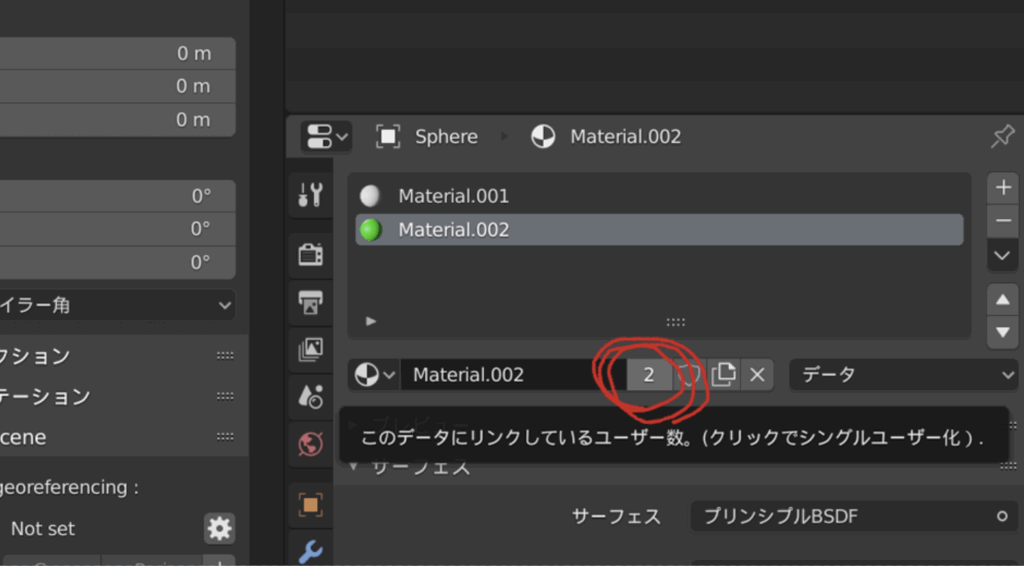
Task: Open the World properties tab
Action: [x=310, y=444]
